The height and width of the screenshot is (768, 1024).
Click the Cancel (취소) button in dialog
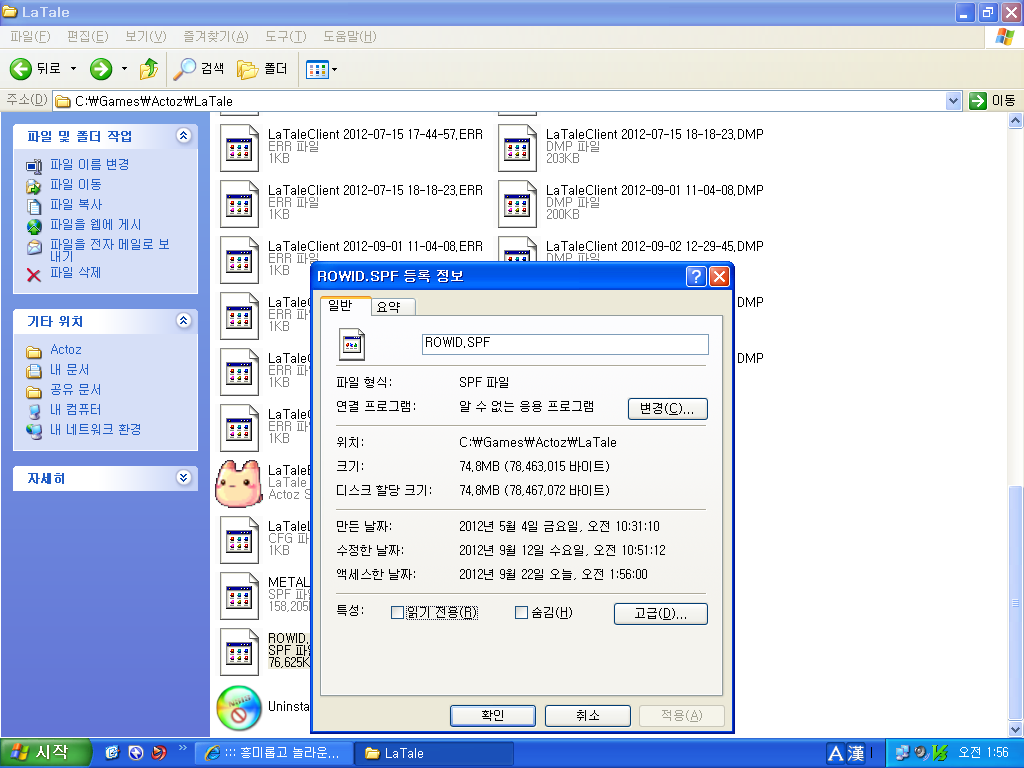point(588,716)
